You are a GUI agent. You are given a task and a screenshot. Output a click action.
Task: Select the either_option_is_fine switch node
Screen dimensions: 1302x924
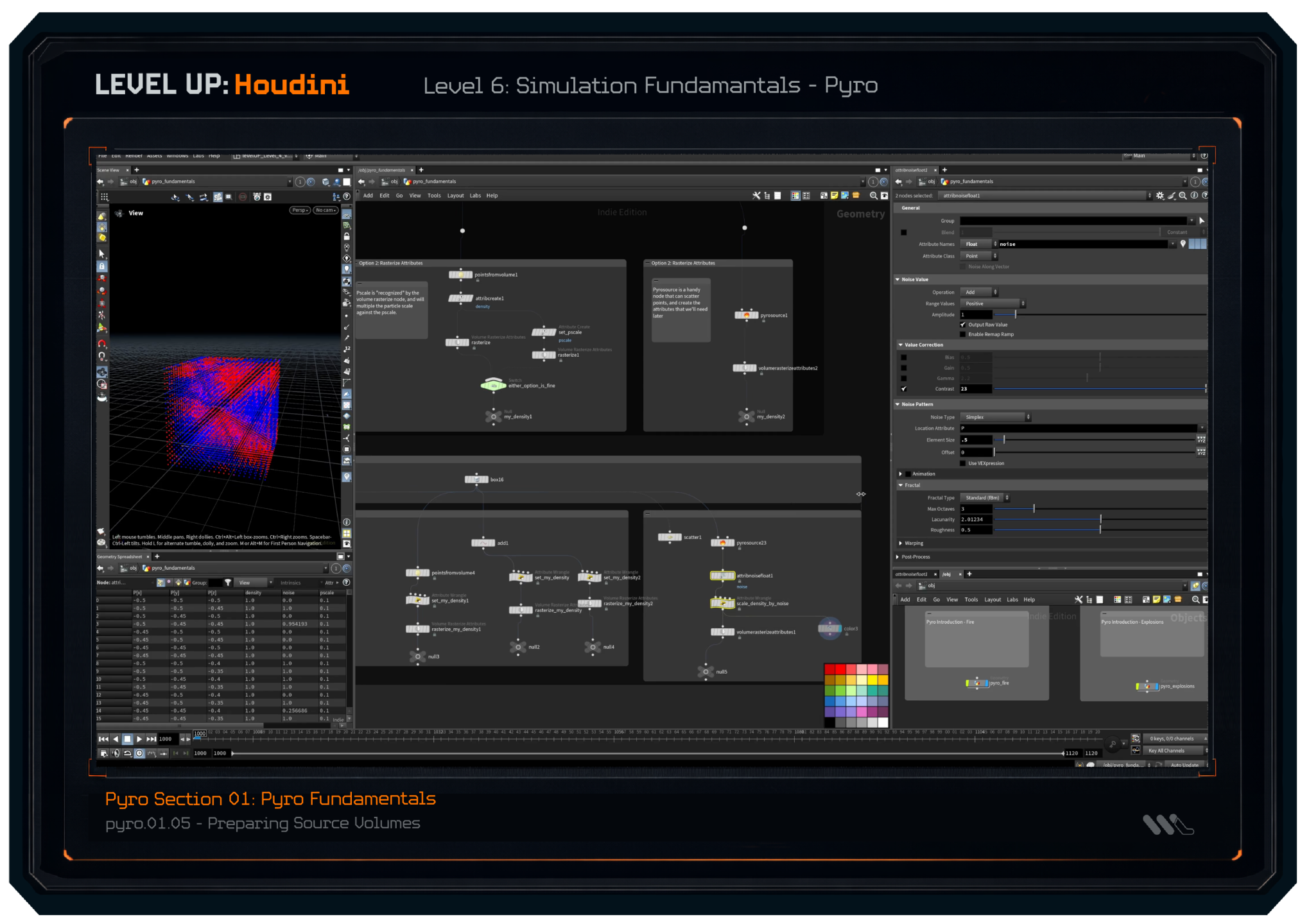click(x=493, y=385)
